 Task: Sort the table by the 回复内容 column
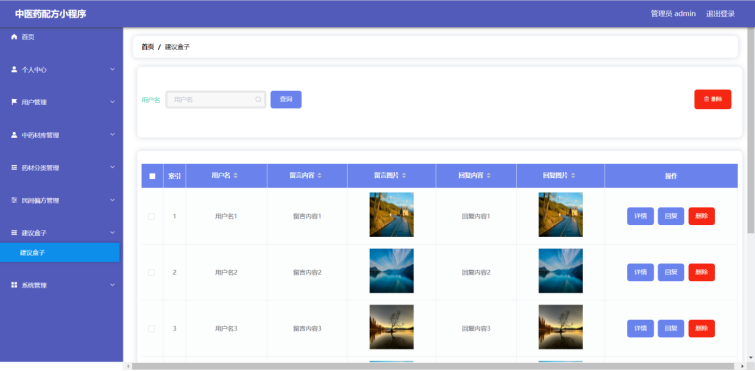(x=489, y=176)
